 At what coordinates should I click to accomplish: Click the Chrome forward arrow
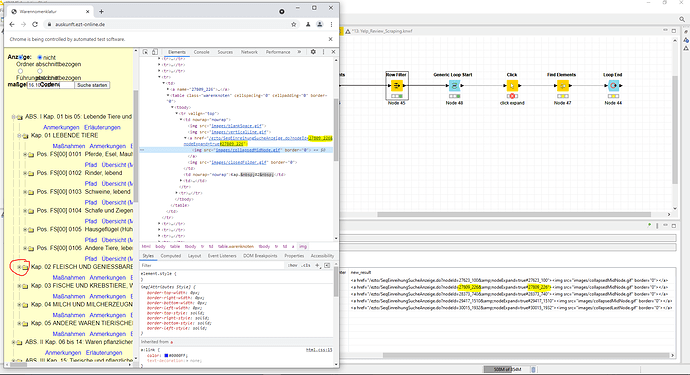click(x=23, y=24)
